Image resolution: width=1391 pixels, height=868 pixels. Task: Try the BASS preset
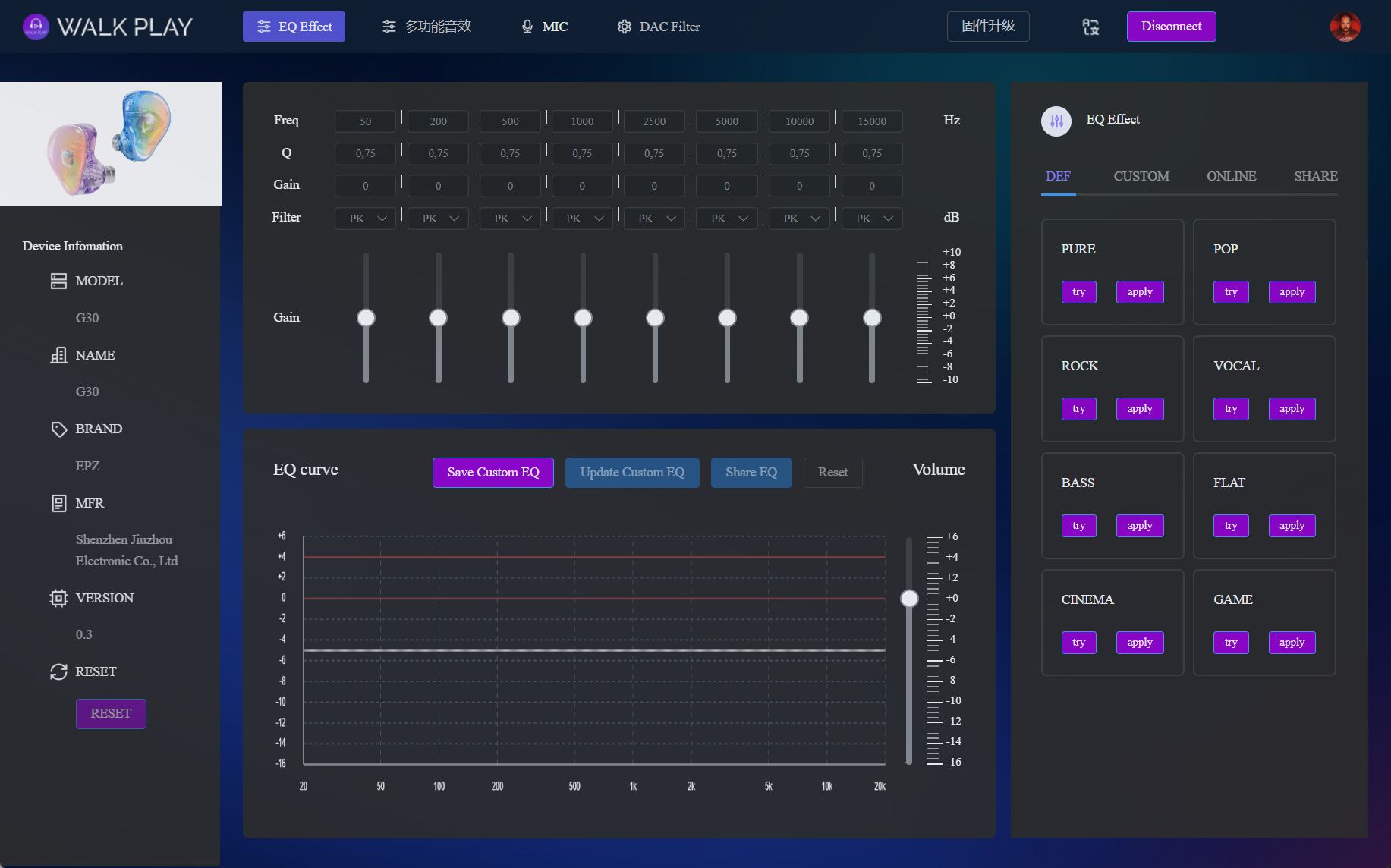click(x=1078, y=526)
